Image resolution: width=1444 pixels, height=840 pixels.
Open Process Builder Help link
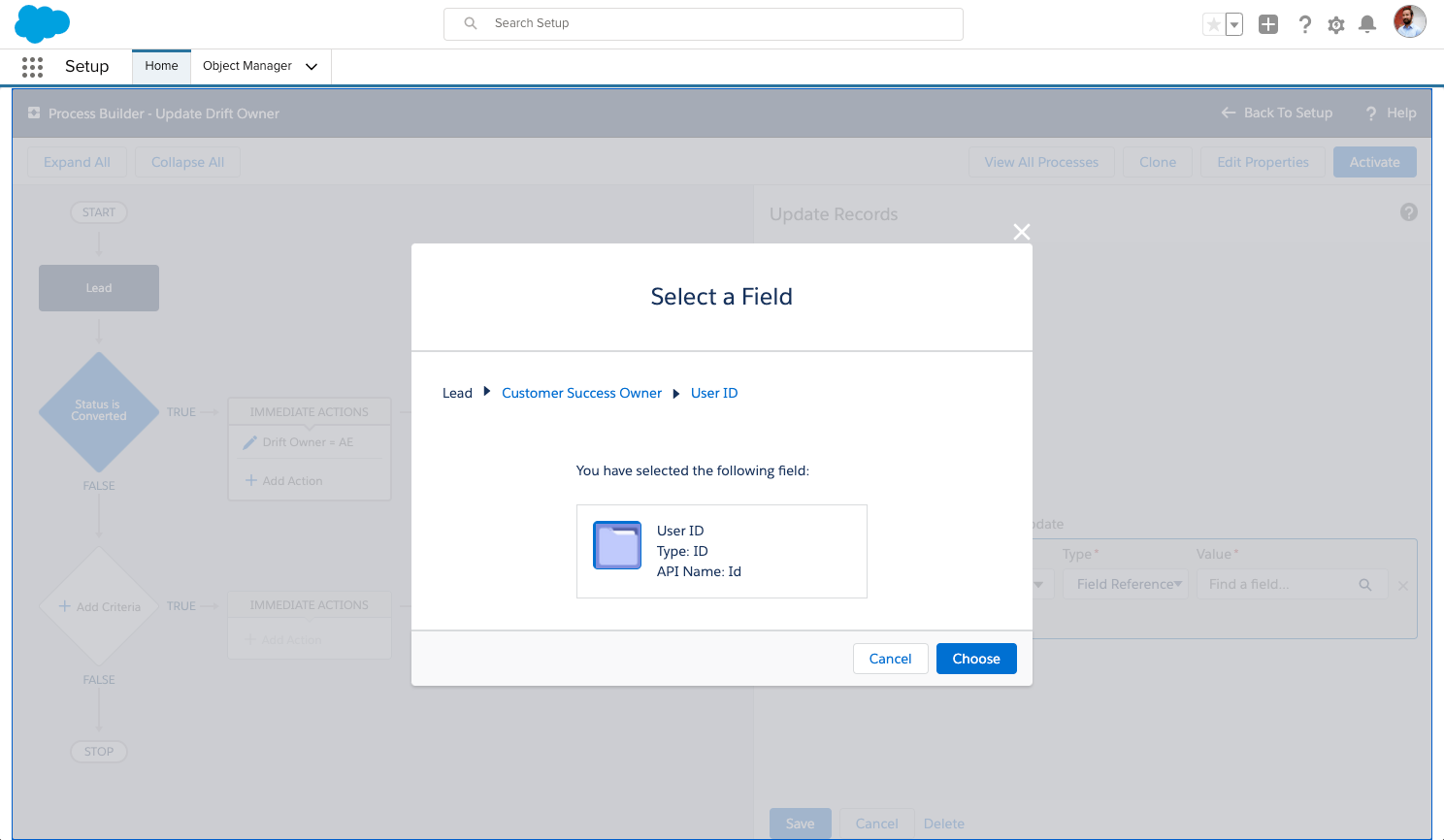(x=1391, y=113)
